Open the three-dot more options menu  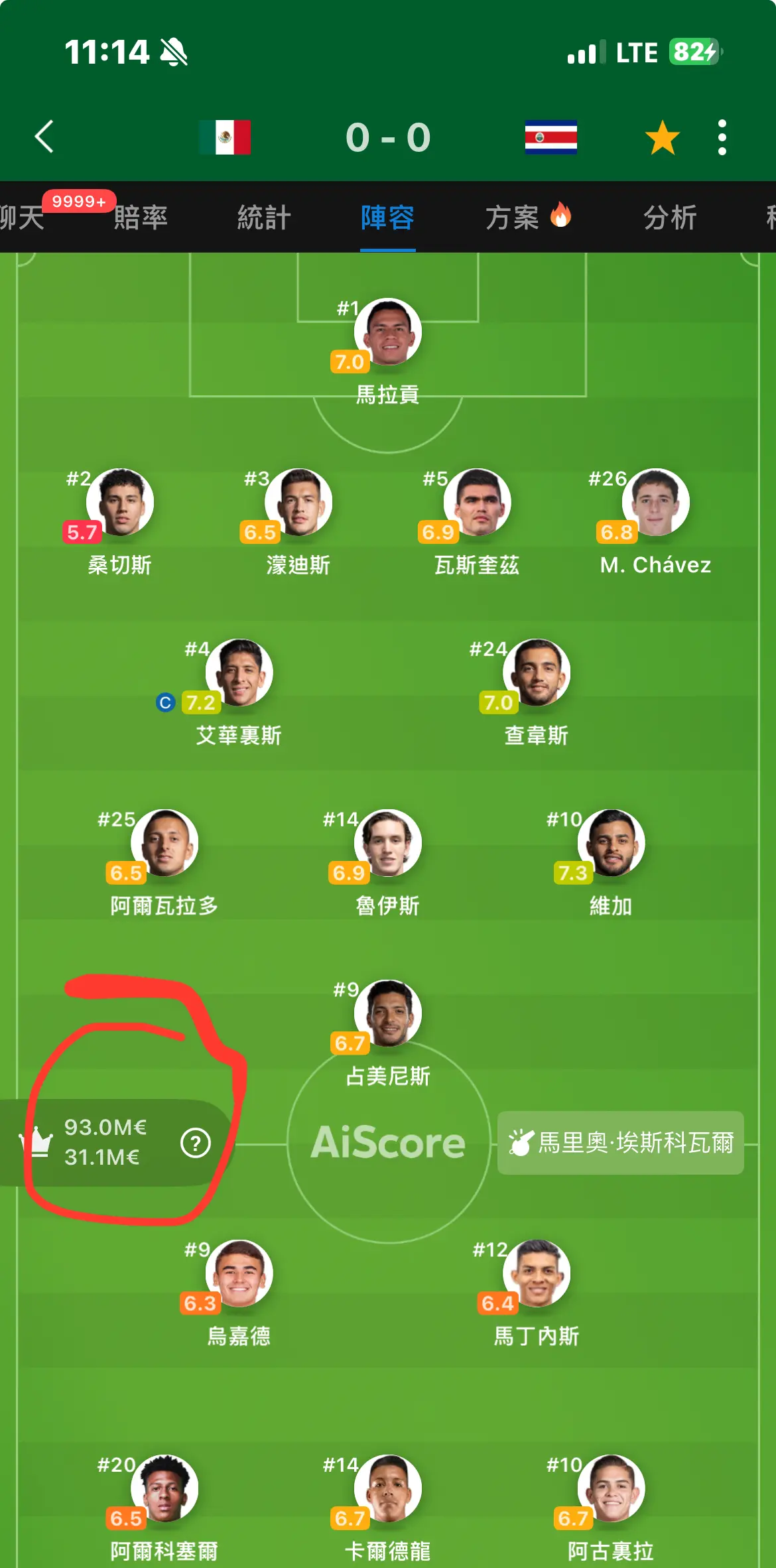coord(722,137)
